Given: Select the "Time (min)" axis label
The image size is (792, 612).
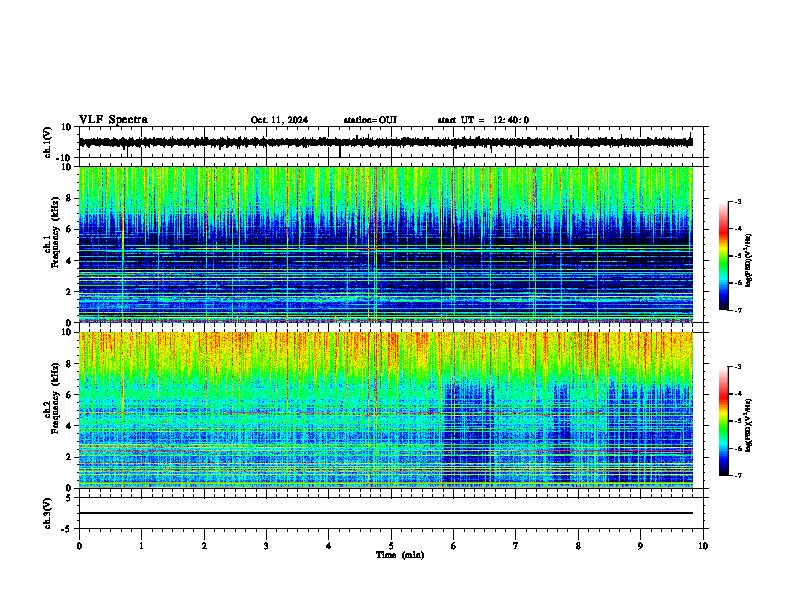Looking at the screenshot, I should coord(400,555).
